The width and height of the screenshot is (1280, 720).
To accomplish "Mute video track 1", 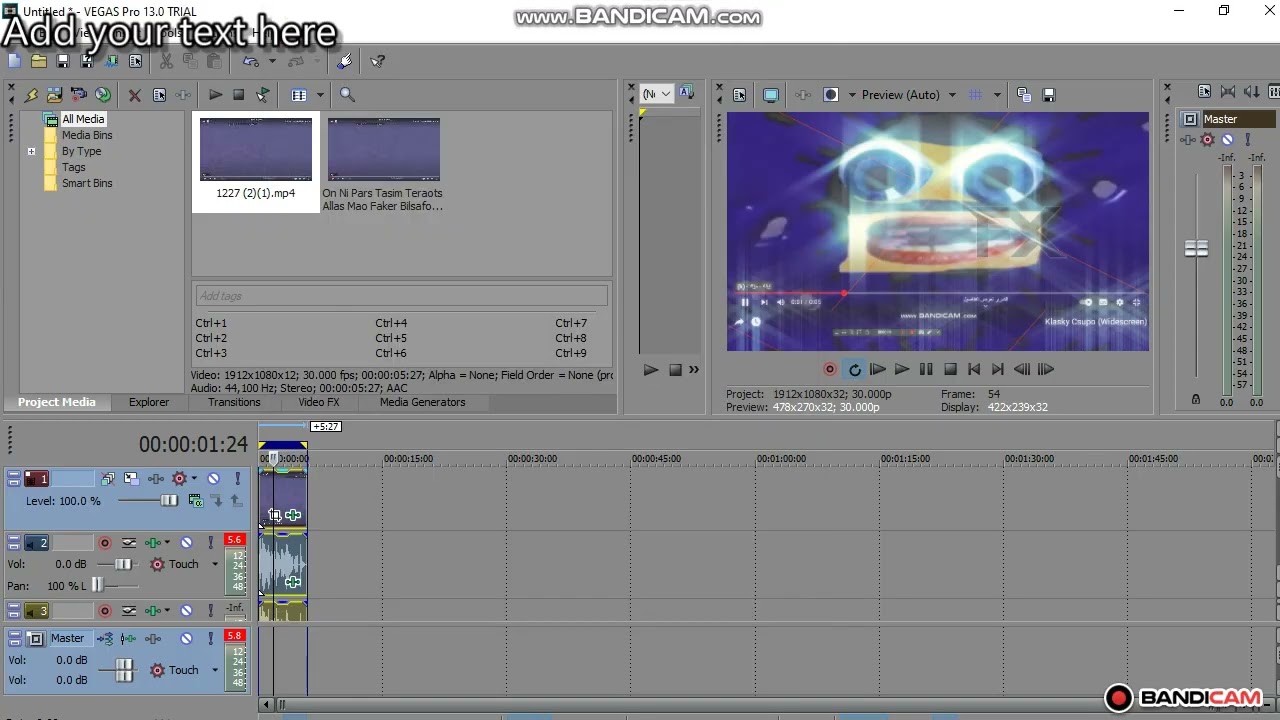I will click(213, 478).
